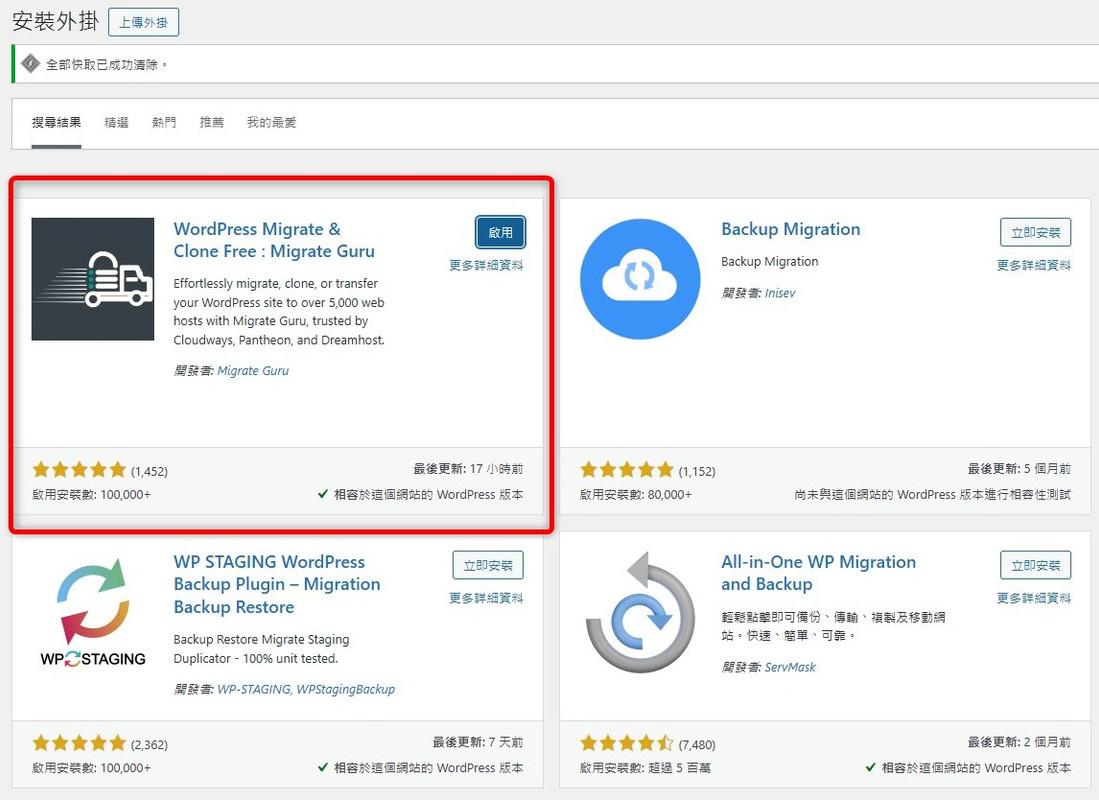
Task: Click text 啟用安裝數: 80,000+
Action: coord(636,494)
